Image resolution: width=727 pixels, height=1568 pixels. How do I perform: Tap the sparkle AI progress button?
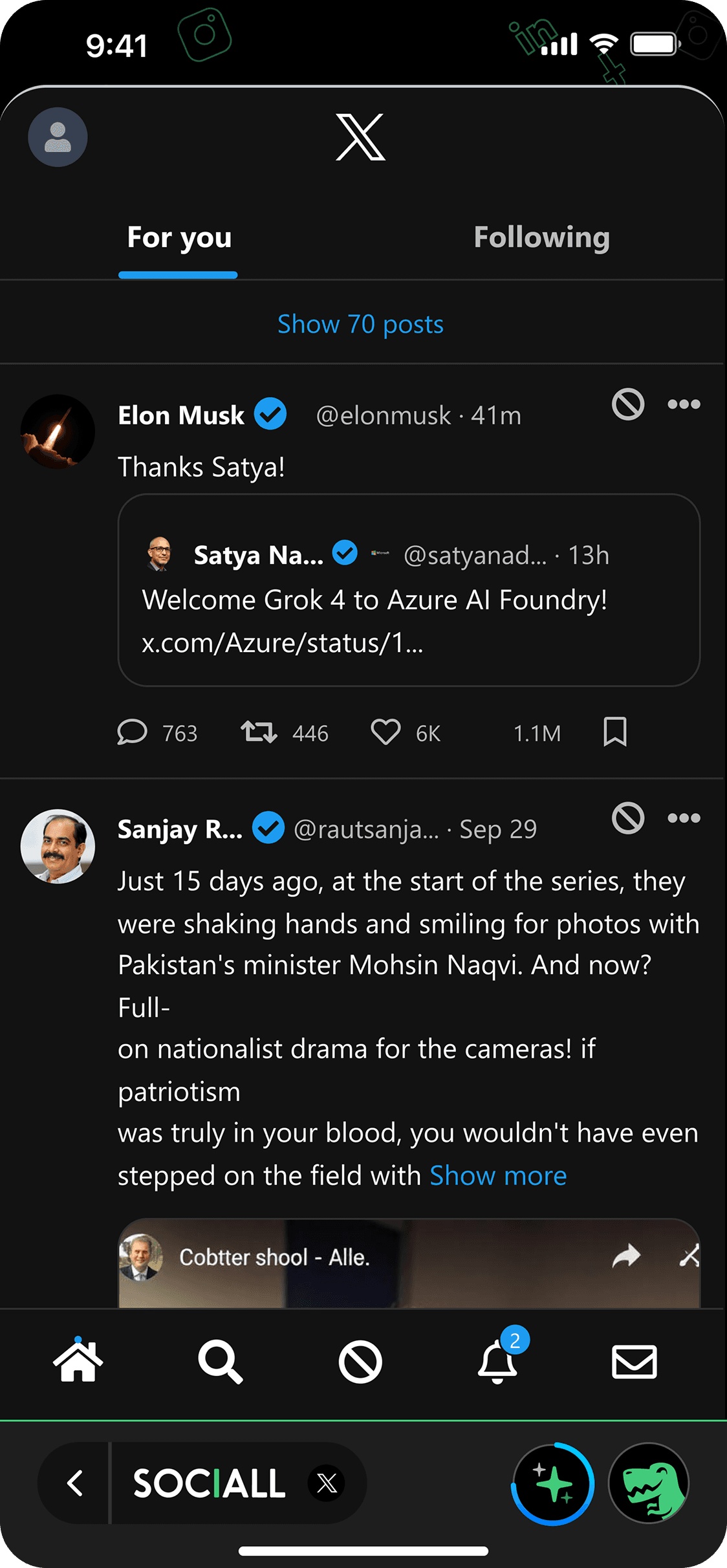tap(553, 1483)
